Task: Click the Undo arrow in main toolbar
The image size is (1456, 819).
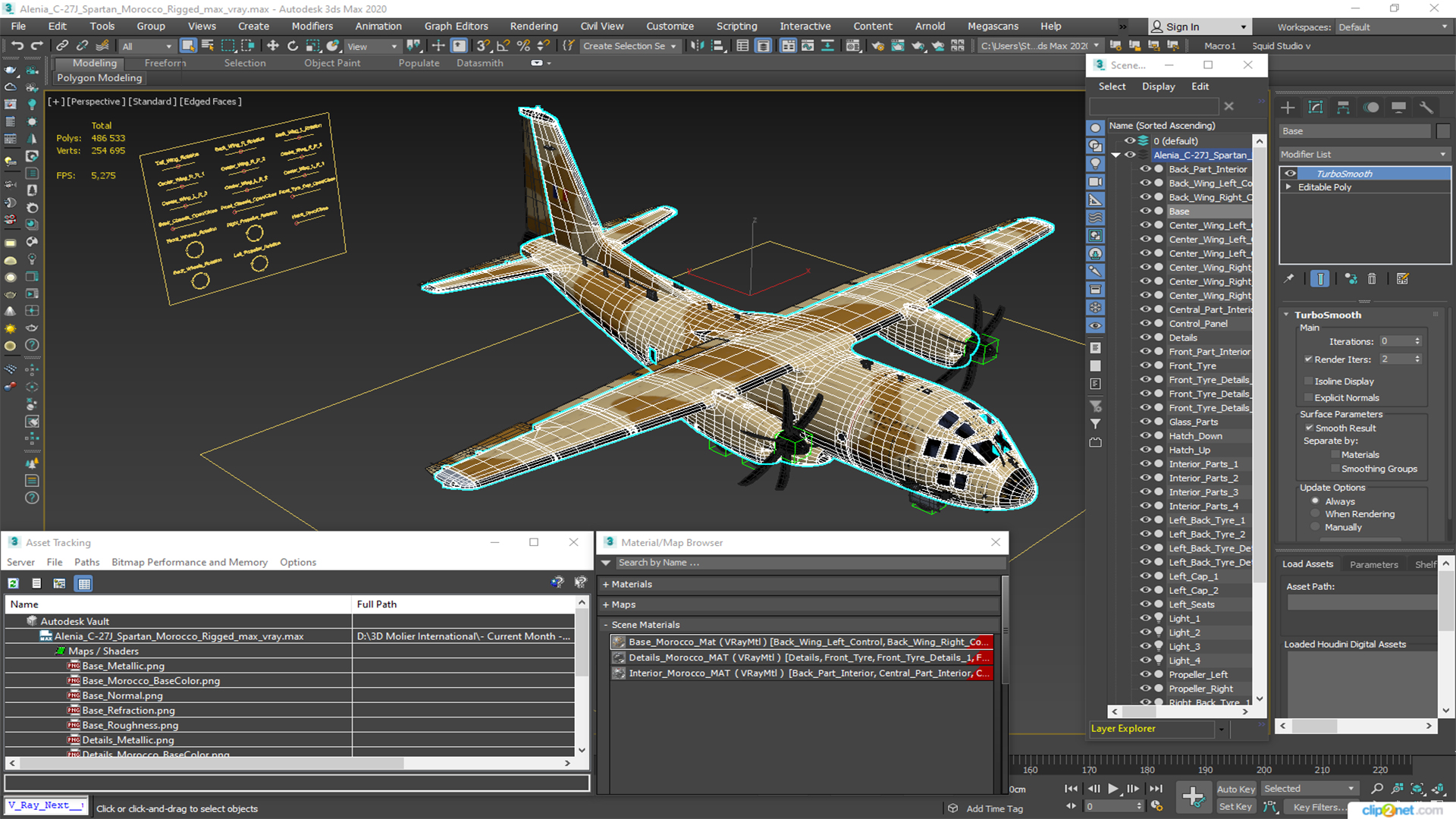Action: coord(17,45)
